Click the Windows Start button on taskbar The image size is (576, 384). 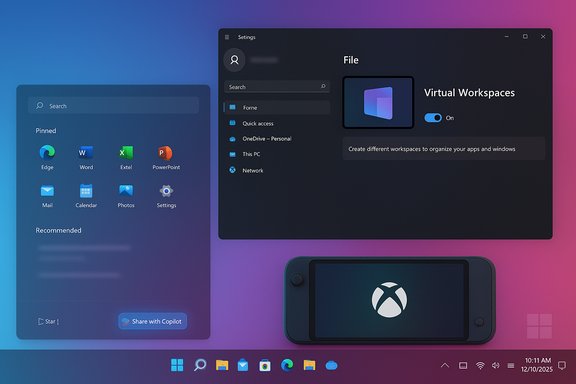(x=177, y=365)
